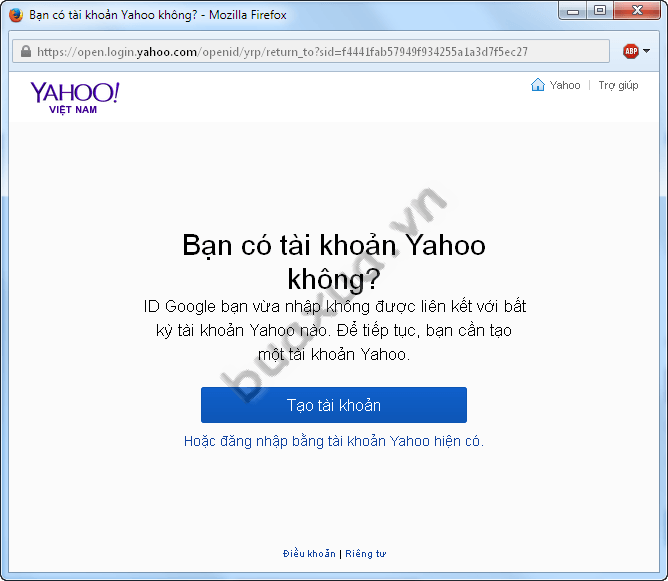Click the heading Bạn có tài khoản Yahoo không?
The width and height of the screenshot is (668, 581).
334,262
